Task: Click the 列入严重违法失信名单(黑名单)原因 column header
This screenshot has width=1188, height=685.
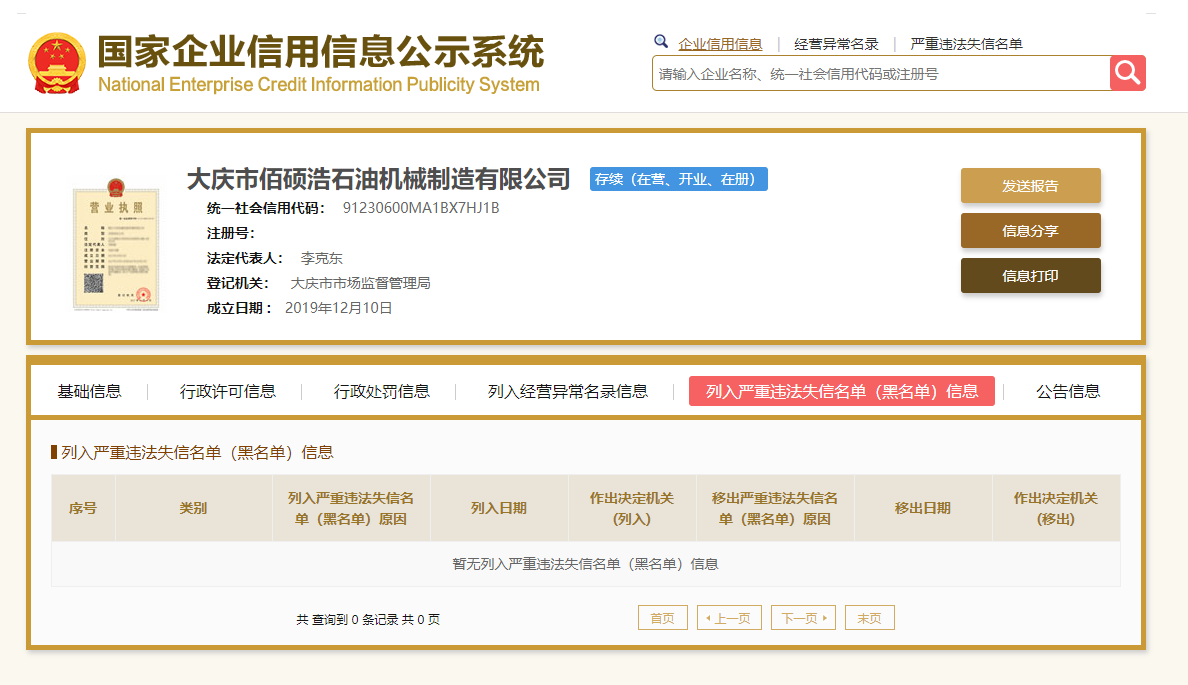Action: click(351, 508)
